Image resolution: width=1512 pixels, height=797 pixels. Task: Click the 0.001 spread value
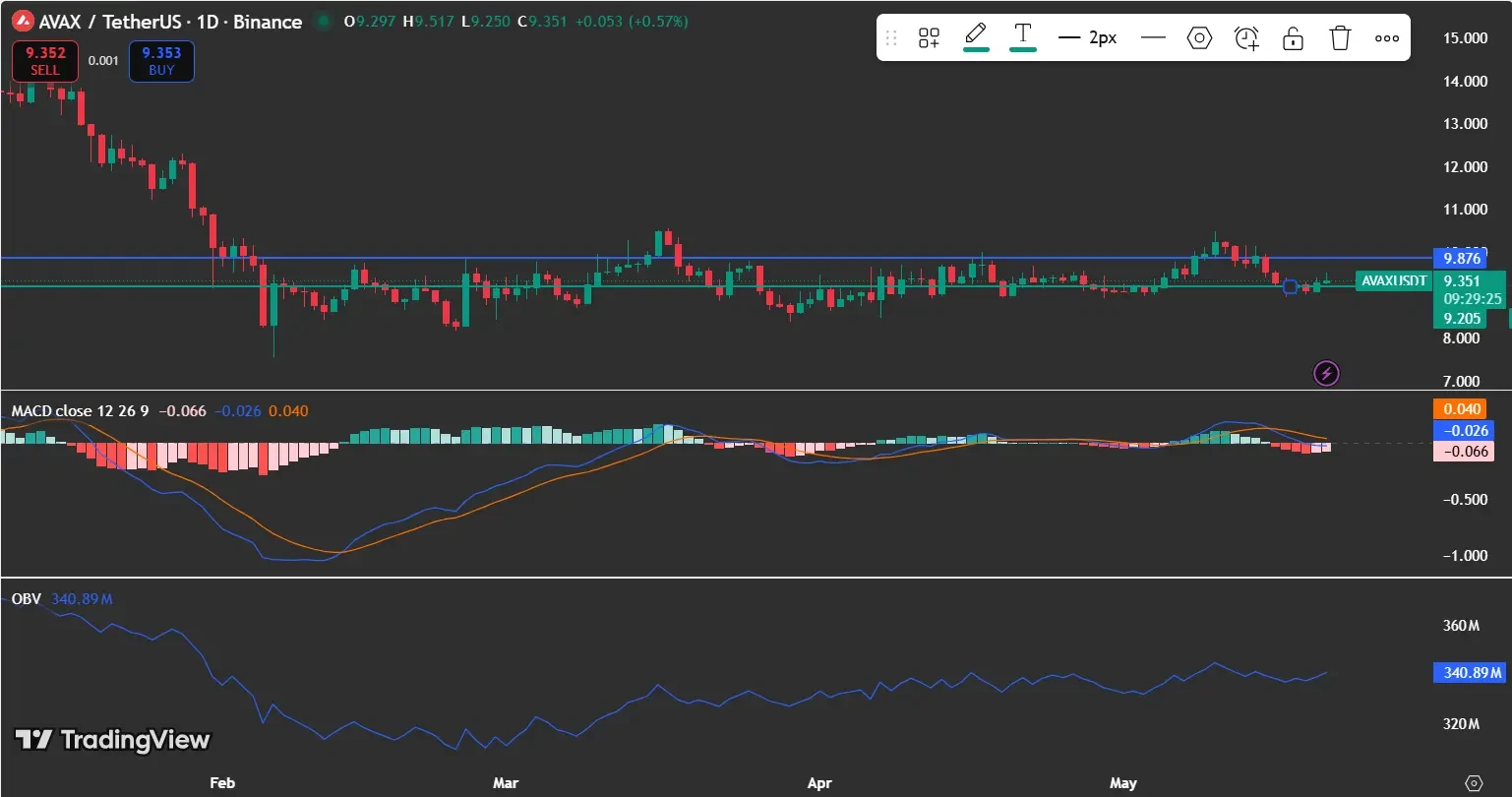coord(103,61)
